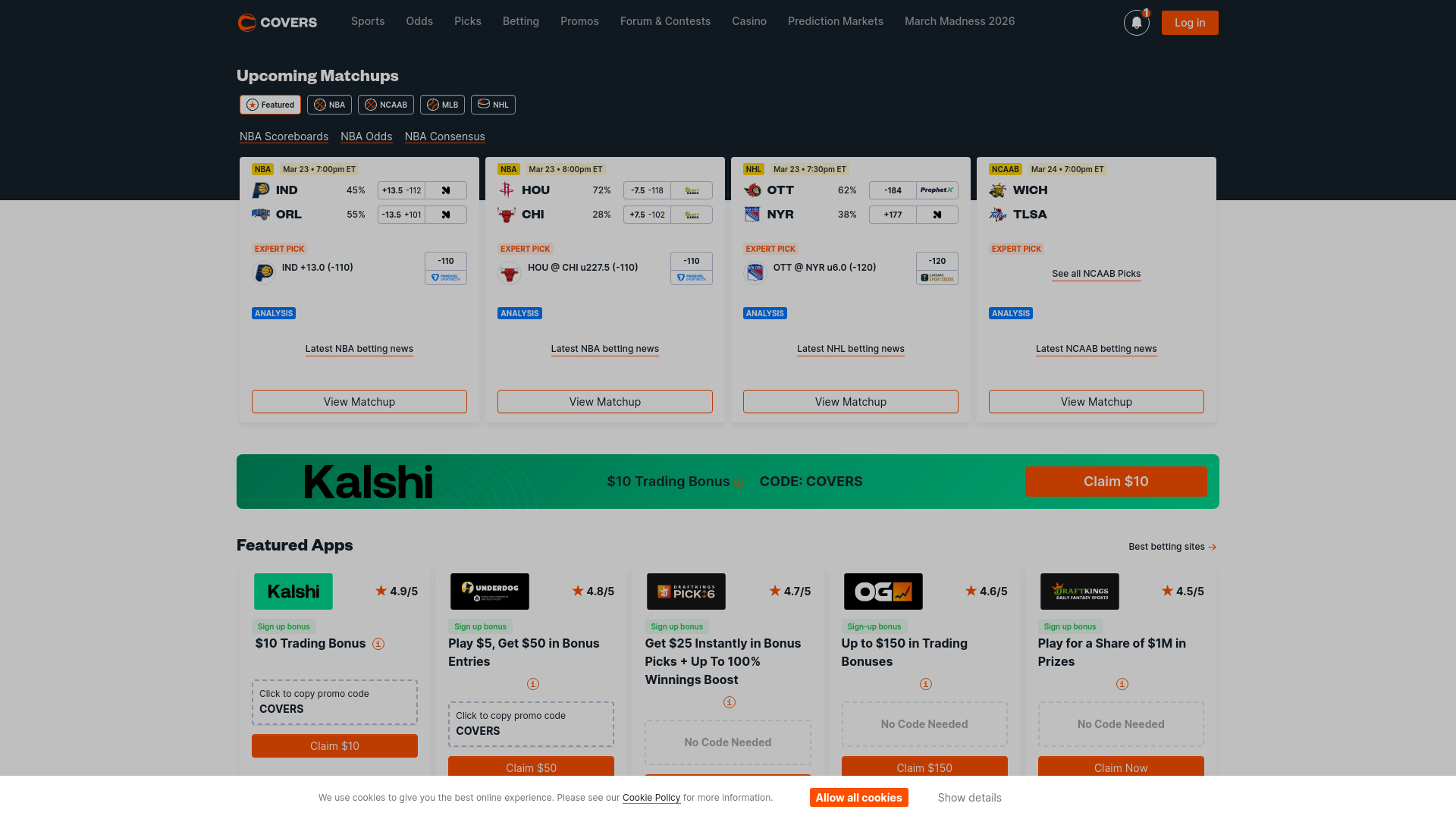Open the Promos menu
This screenshot has width=1456, height=819.
579,21
